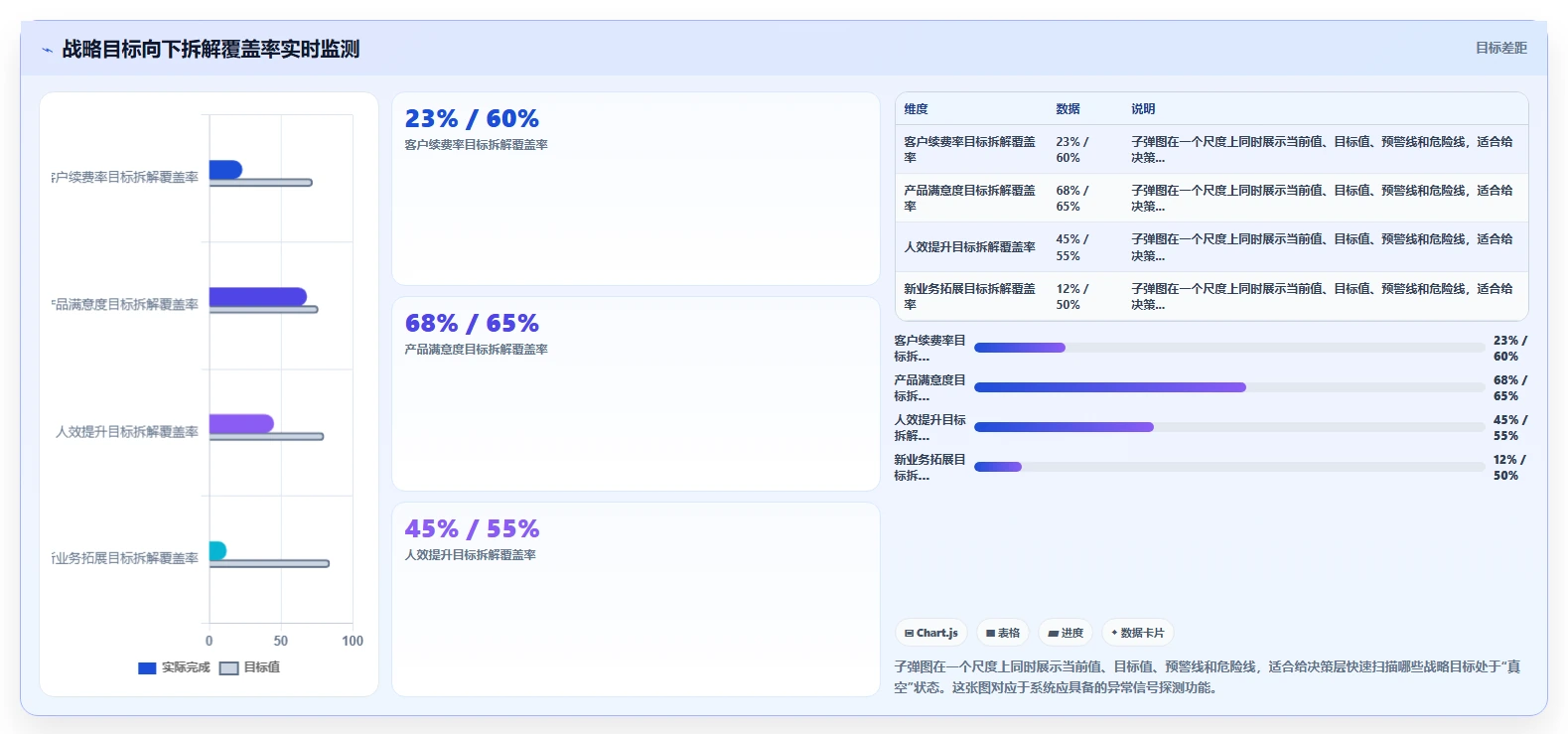Toggle the 目标值 legend item
Image resolution: width=1568 pixels, height=734 pixels.
coord(250,667)
